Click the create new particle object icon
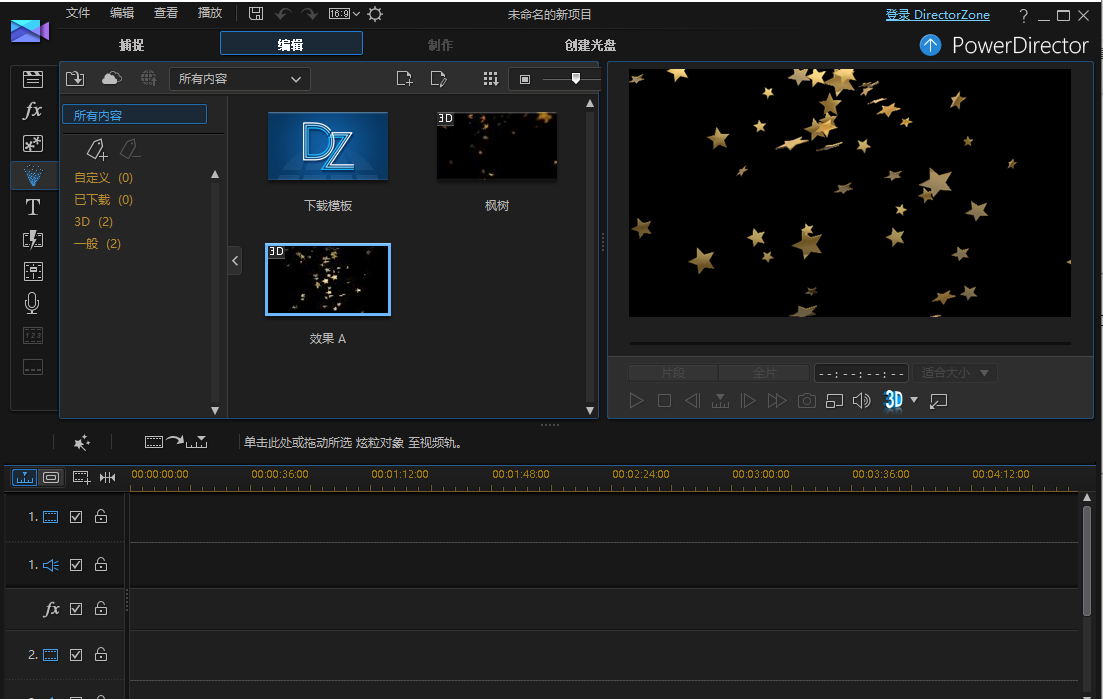 pyautogui.click(x=404, y=78)
